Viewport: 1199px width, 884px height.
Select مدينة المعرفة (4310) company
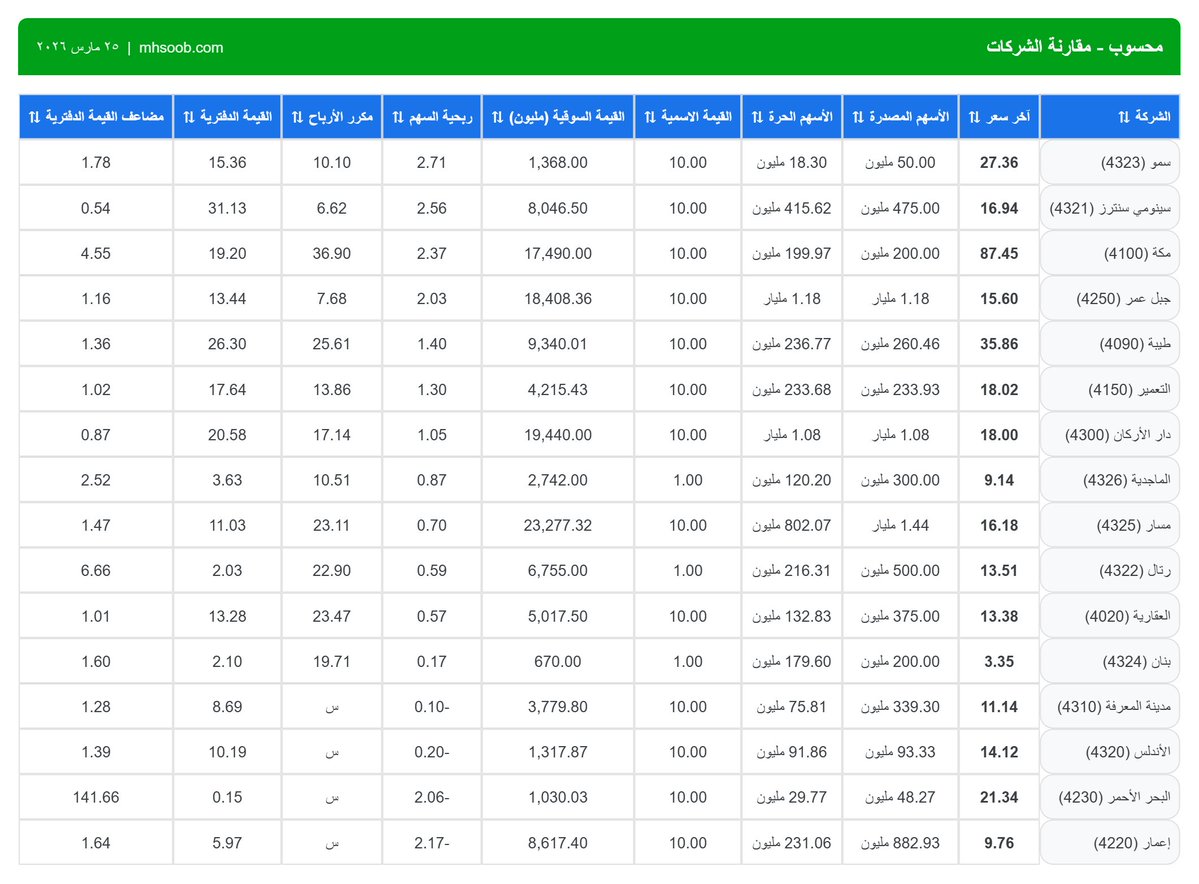tap(1110, 707)
